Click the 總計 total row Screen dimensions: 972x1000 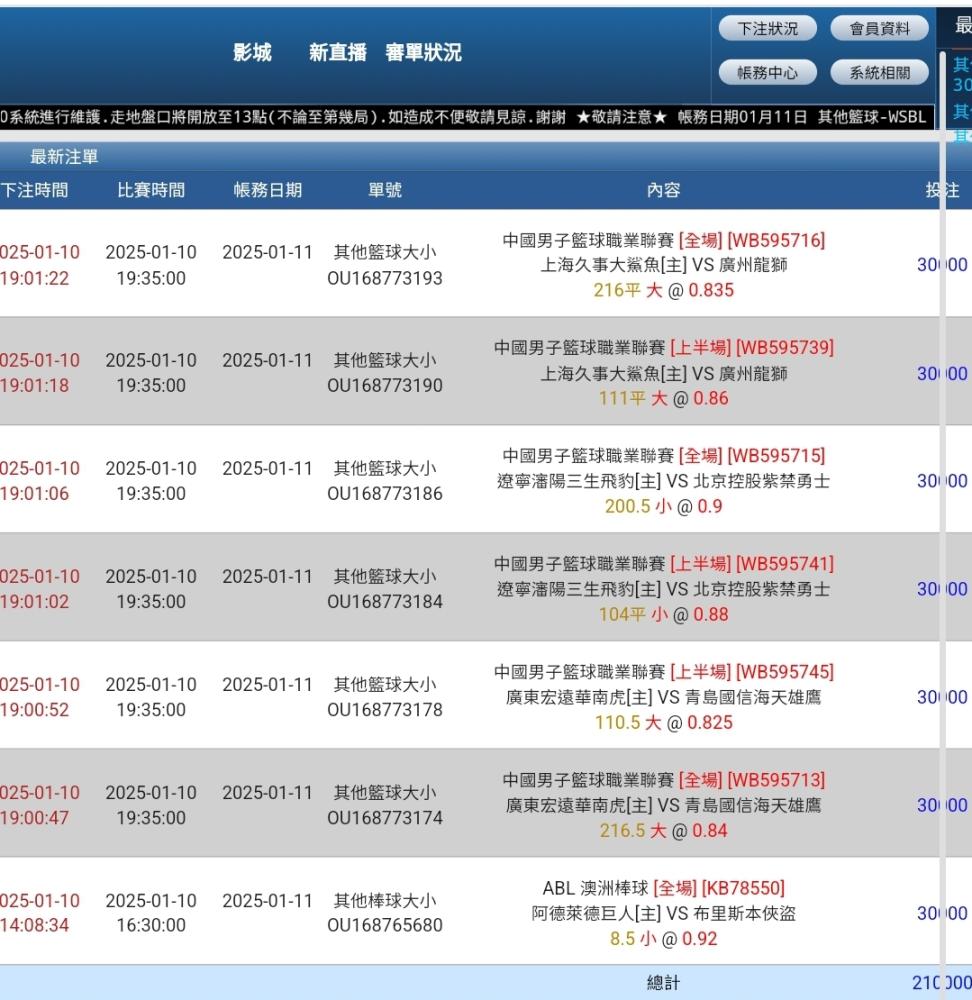pyautogui.click(x=663, y=983)
